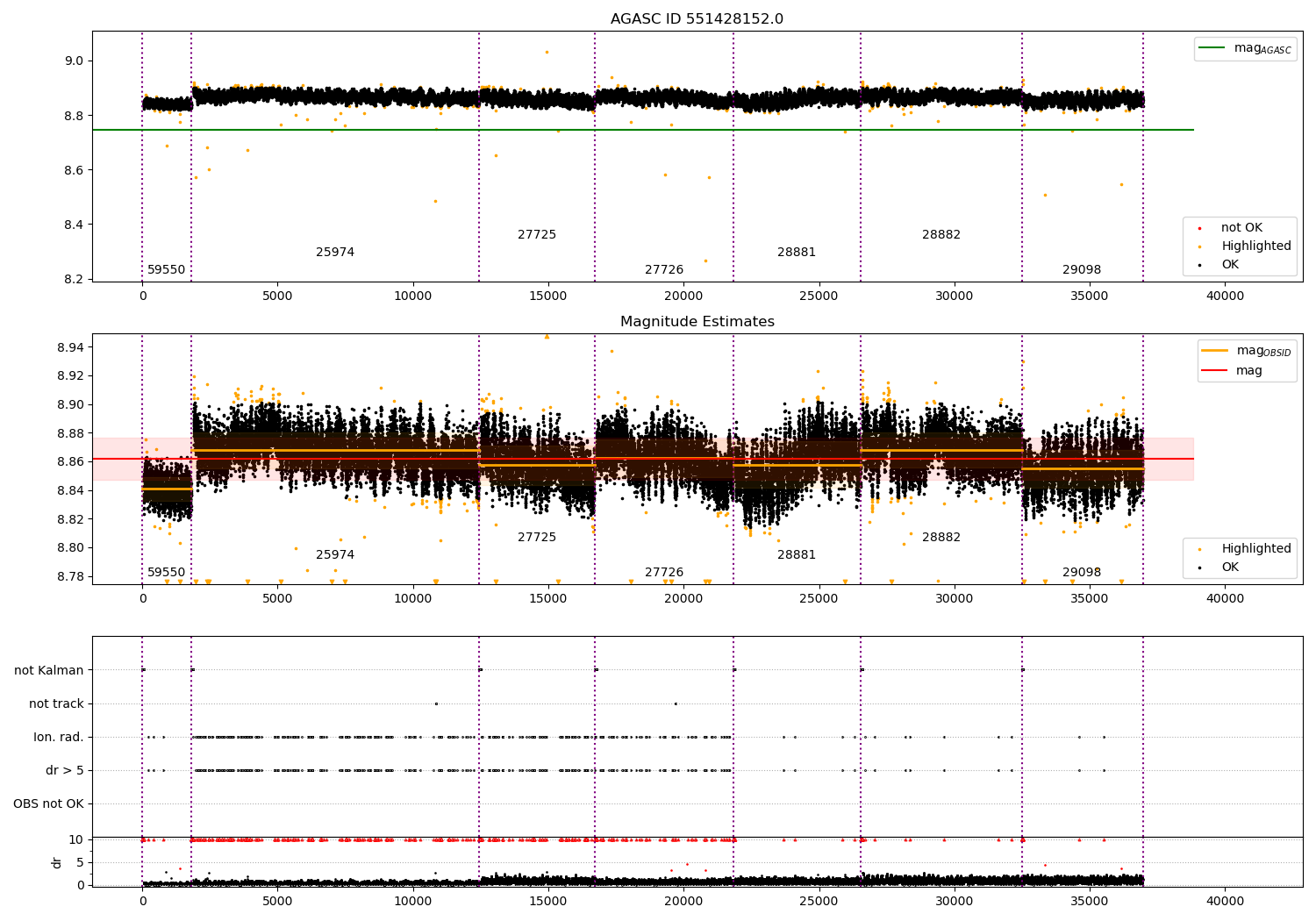Select Highlighted in the AGASC ID plot legend
Viewport: 1316px width, 921px height.
[1256, 246]
